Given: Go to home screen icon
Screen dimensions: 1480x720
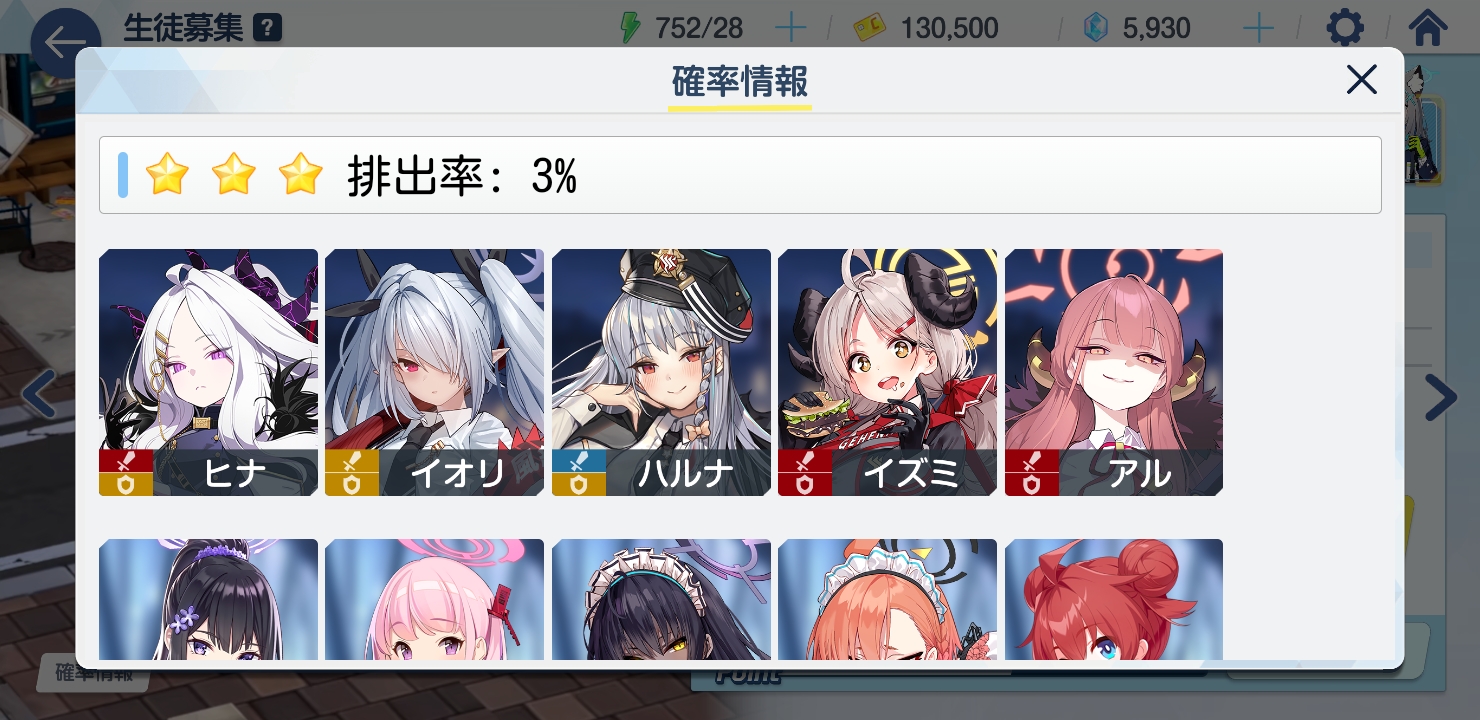Looking at the screenshot, I should pos(1427,28).
